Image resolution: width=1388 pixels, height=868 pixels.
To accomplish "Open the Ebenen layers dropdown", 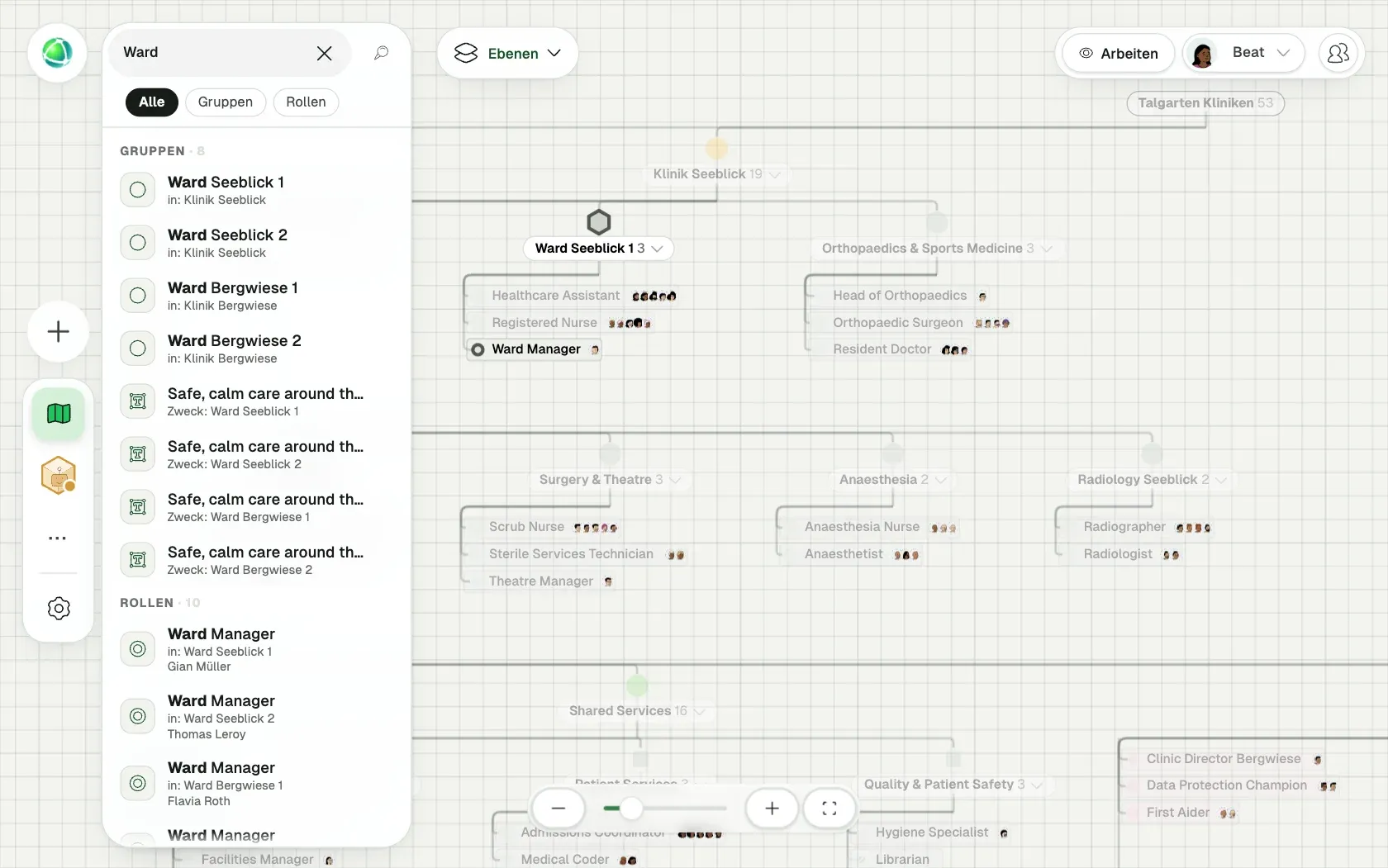I will [507, 53].
